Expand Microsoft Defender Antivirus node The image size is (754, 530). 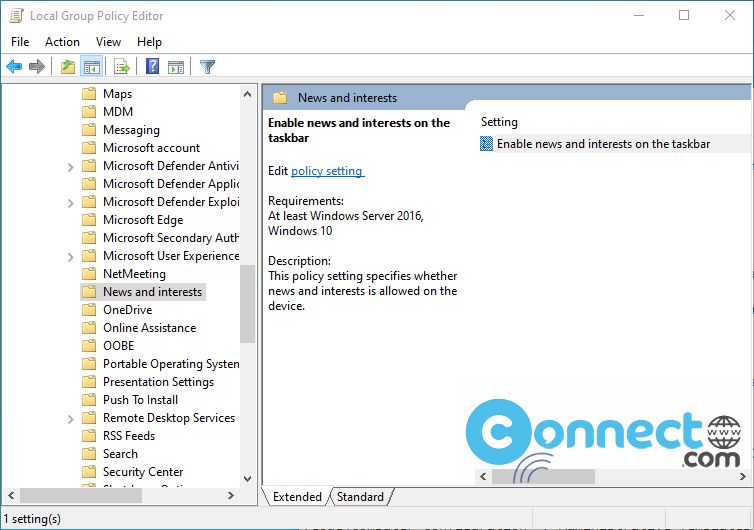coord(71,167)
